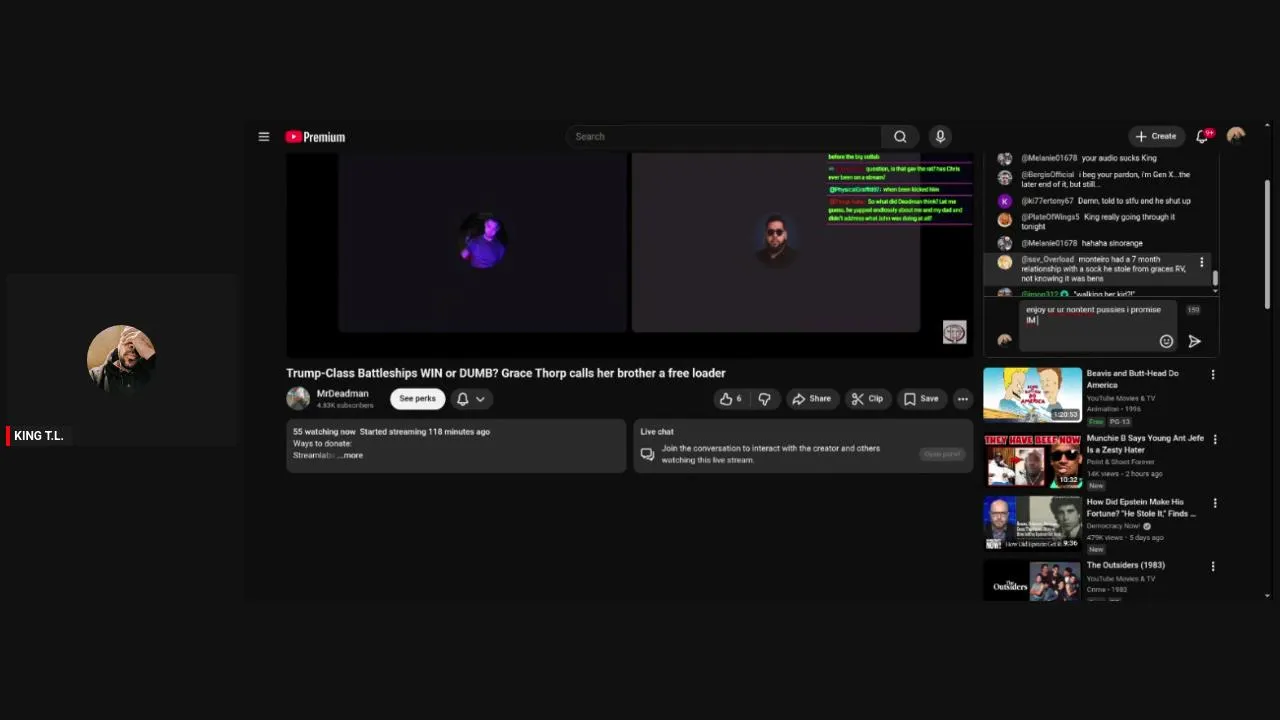The height and width of the screenshot is (720, 1280).
Task: Click the video title Trump-Class Battleships
Action: tap(506, 373)
